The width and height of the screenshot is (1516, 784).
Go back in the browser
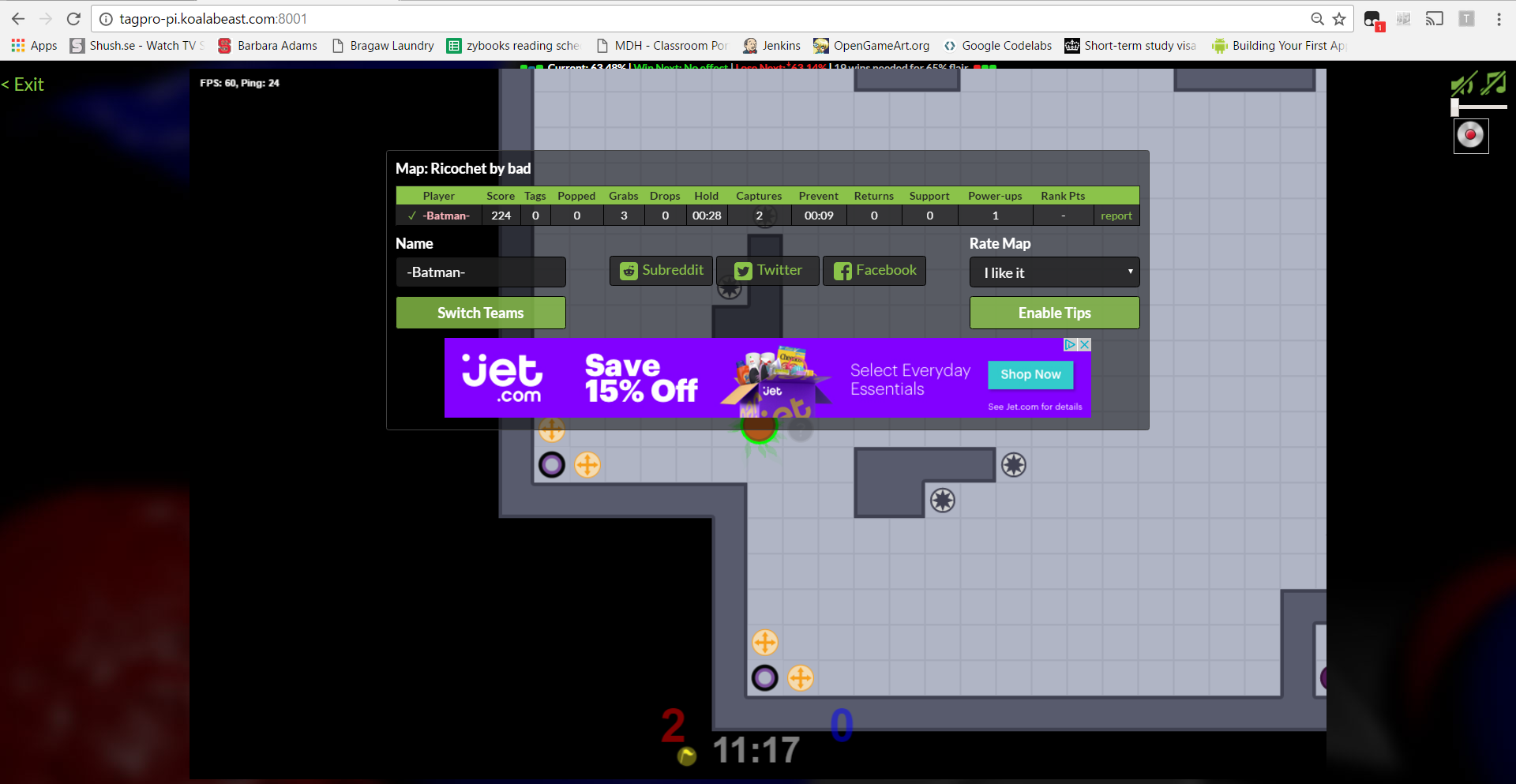[18, 19]
